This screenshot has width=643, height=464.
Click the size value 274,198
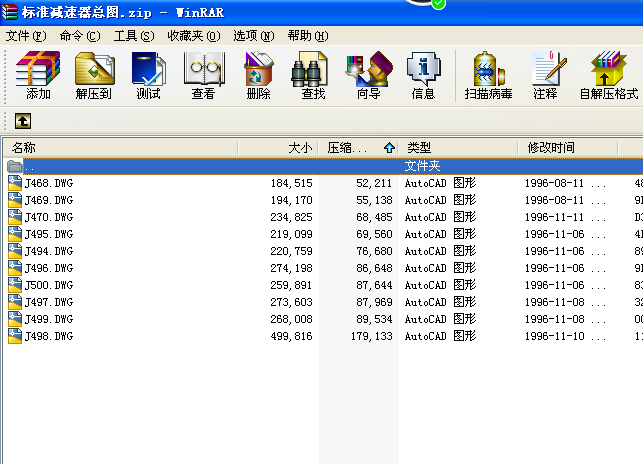(292, 268)
